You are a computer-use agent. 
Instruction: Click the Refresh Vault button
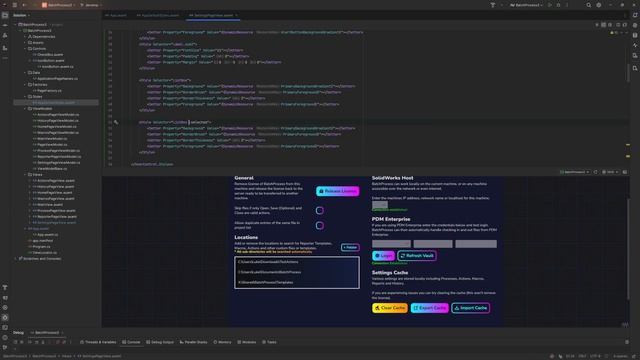pos(417,256)
